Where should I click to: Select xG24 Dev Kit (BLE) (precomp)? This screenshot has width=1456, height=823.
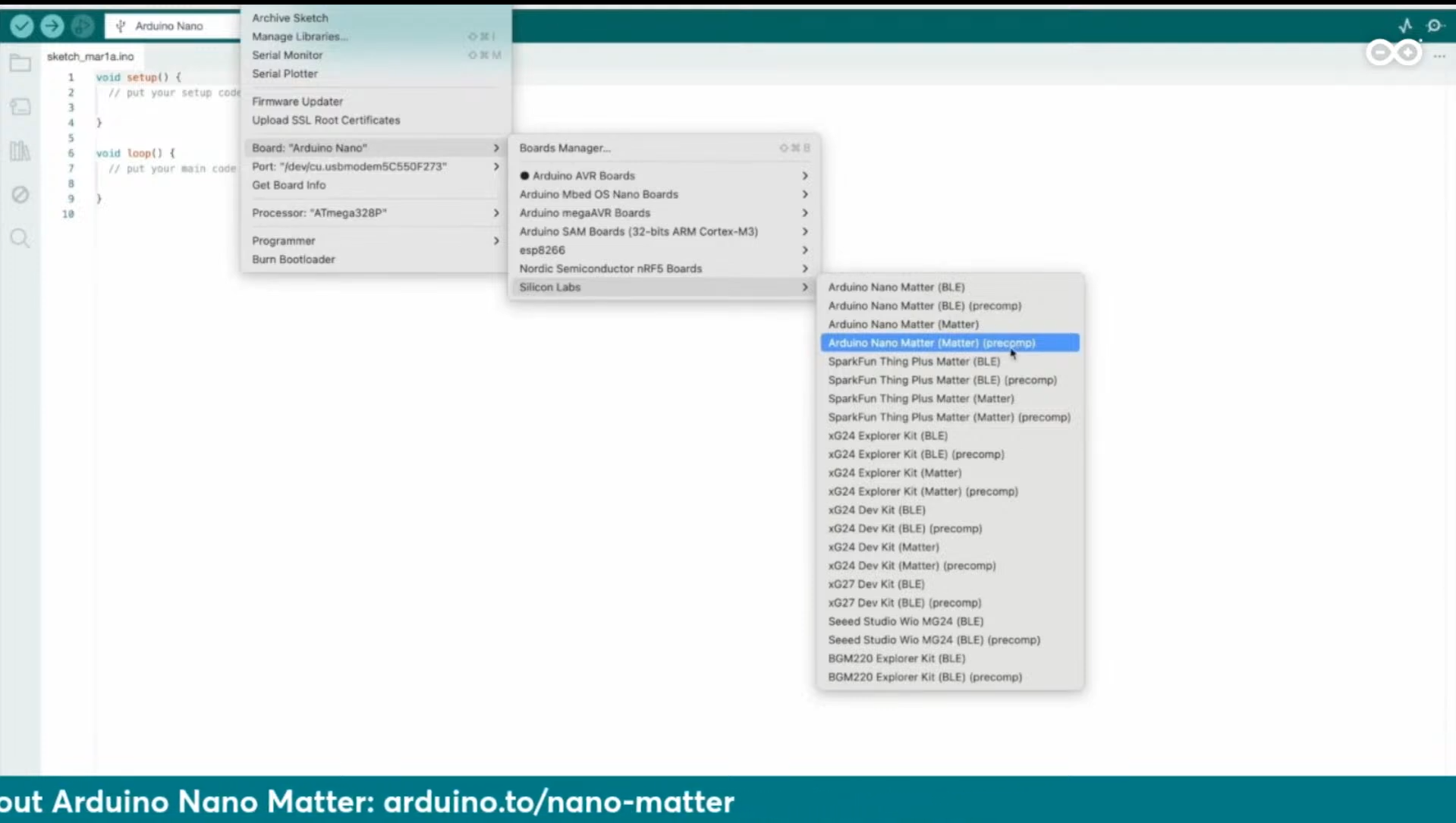[950, 529]
